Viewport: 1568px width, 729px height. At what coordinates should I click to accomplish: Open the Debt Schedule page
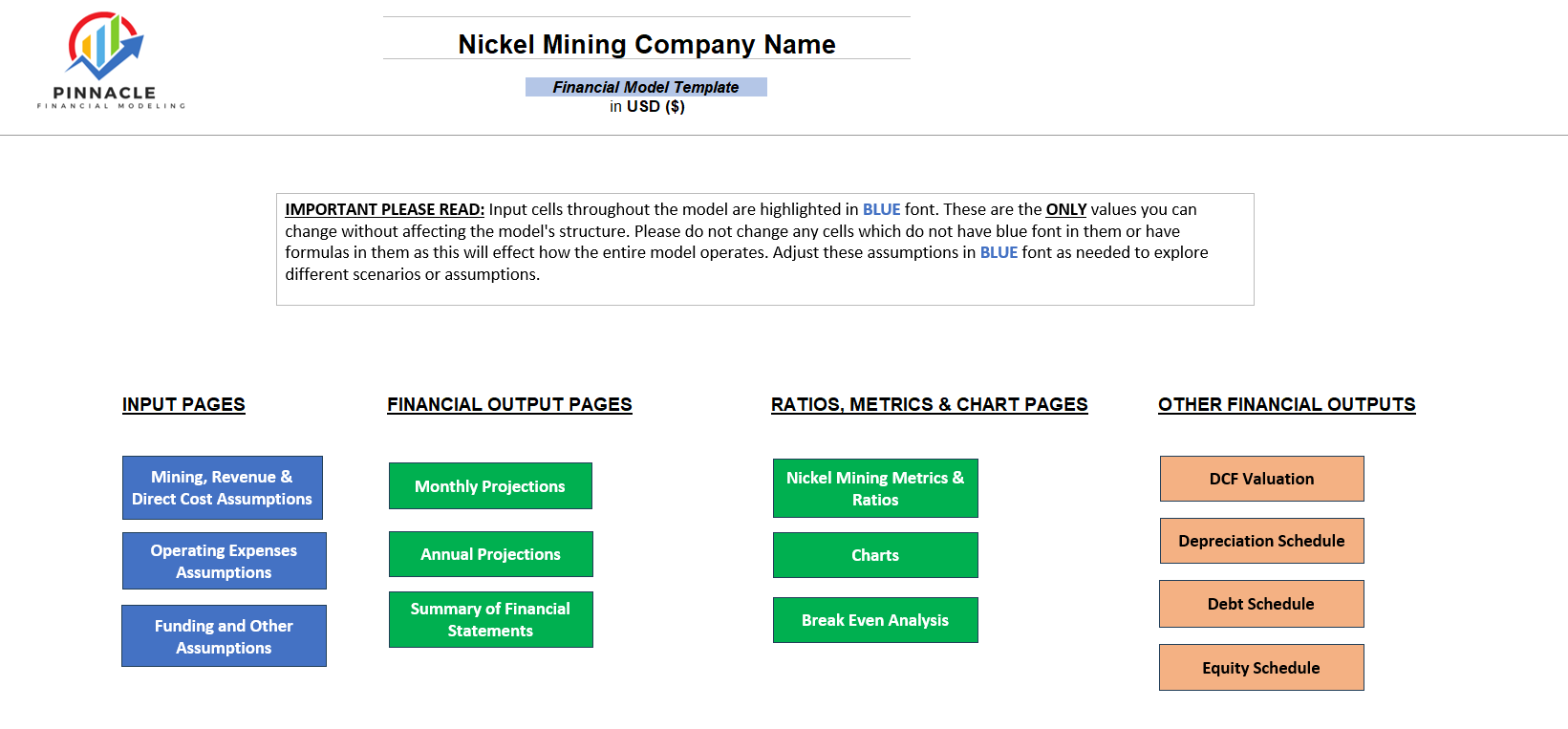pos(1261,604)
